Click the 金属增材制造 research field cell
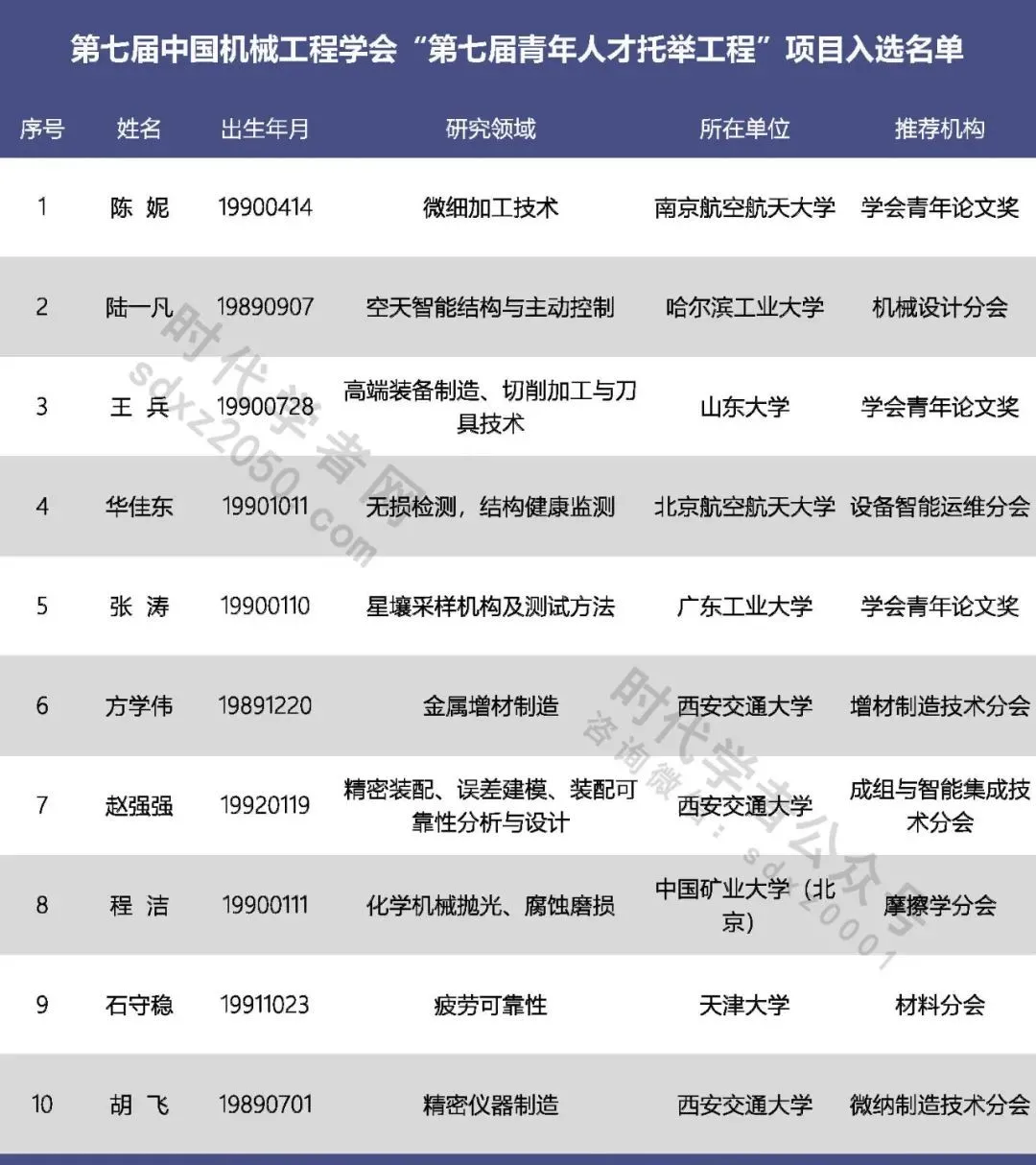This screenshot has height=1165, width=1036. [490, 706]
